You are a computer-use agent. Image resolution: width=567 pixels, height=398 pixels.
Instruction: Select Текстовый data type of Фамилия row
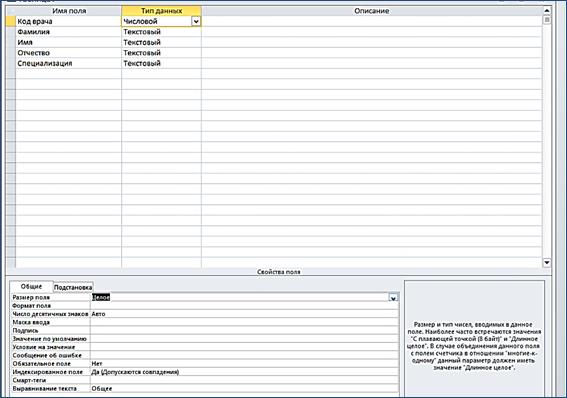point(161,32)
